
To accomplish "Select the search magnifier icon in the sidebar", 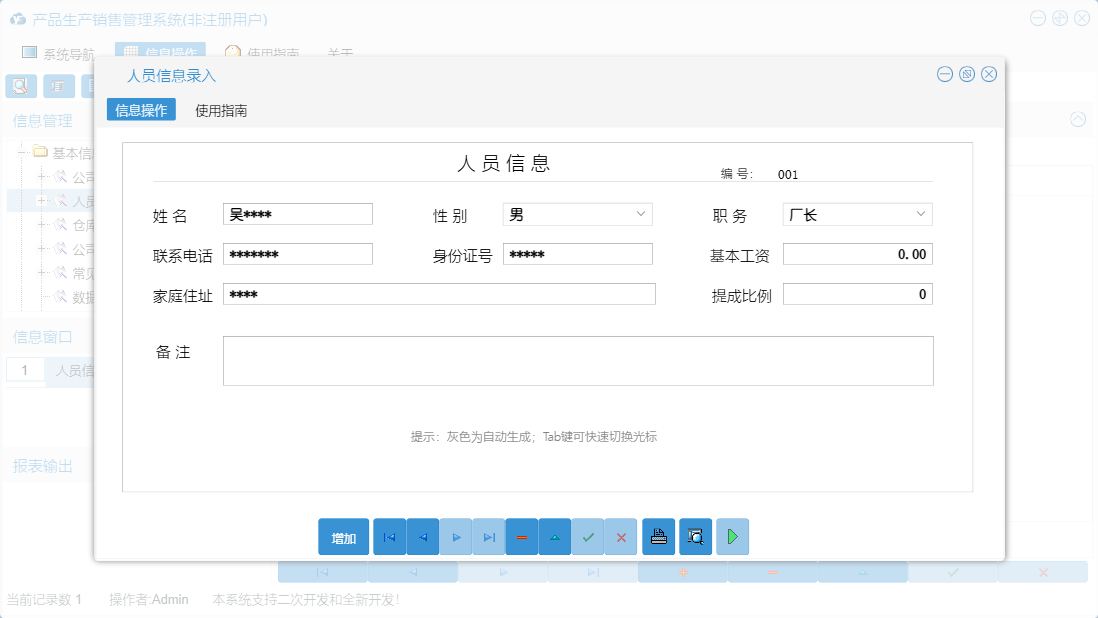I will pos(19,86).
